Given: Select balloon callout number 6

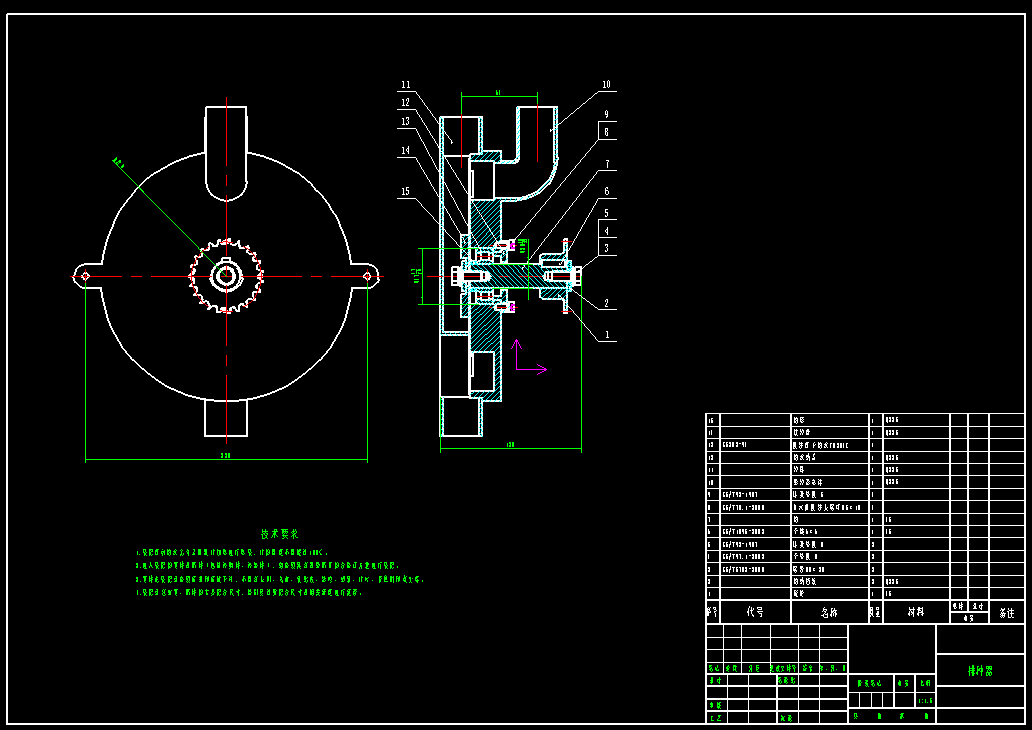Looking at the screenshot, I should (607, 192).
